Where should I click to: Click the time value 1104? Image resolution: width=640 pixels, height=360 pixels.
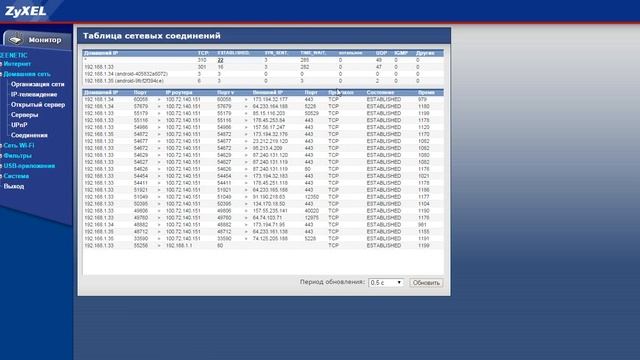[423, 204]
